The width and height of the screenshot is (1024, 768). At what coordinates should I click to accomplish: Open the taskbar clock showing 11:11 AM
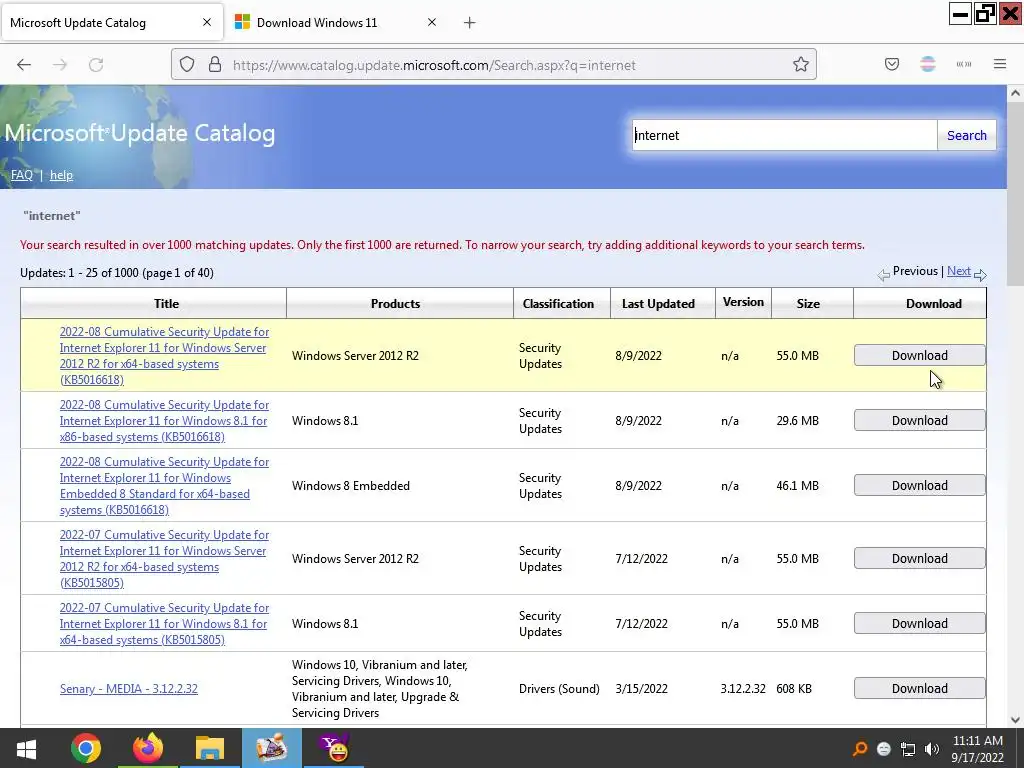977,749
